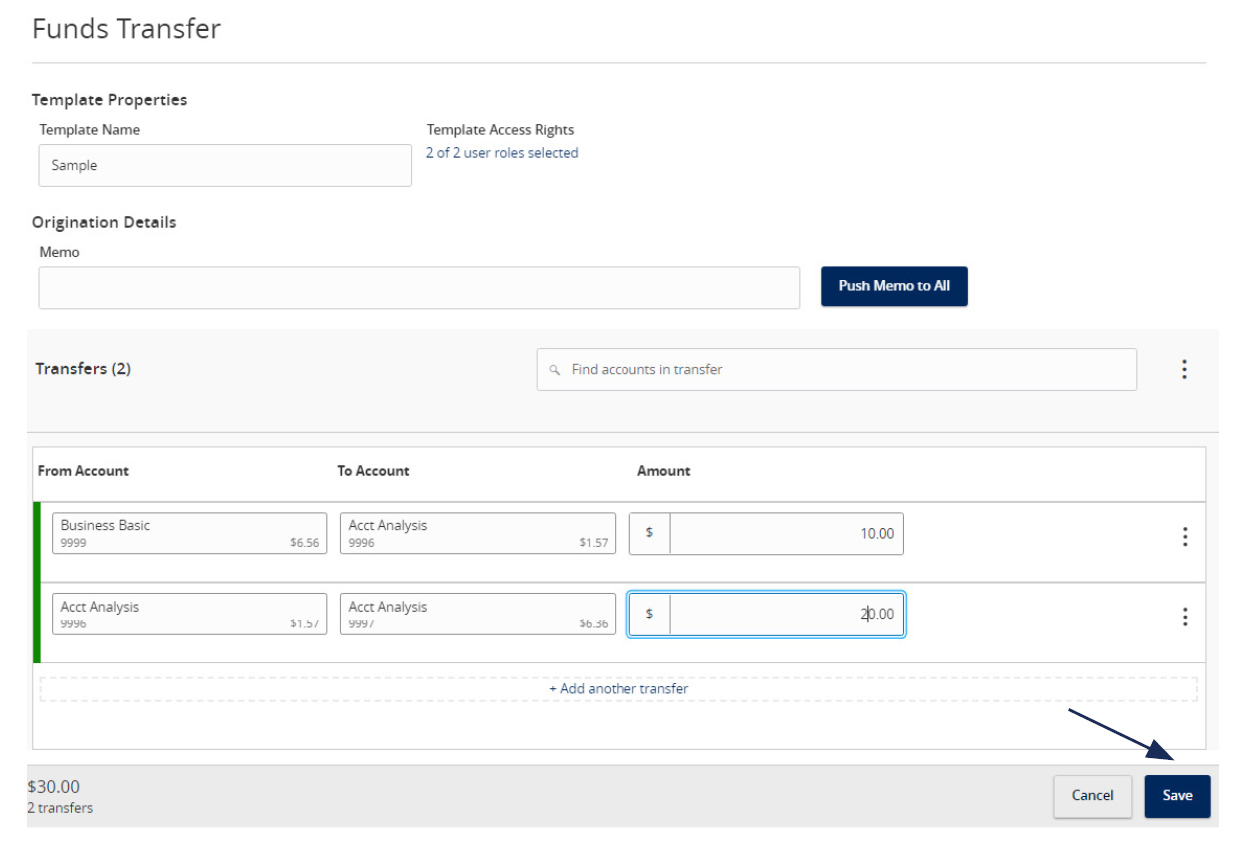Screen dimensions: 1245x846
Task: Select the 10.00 amount field
Action: (x=786, y=533)
